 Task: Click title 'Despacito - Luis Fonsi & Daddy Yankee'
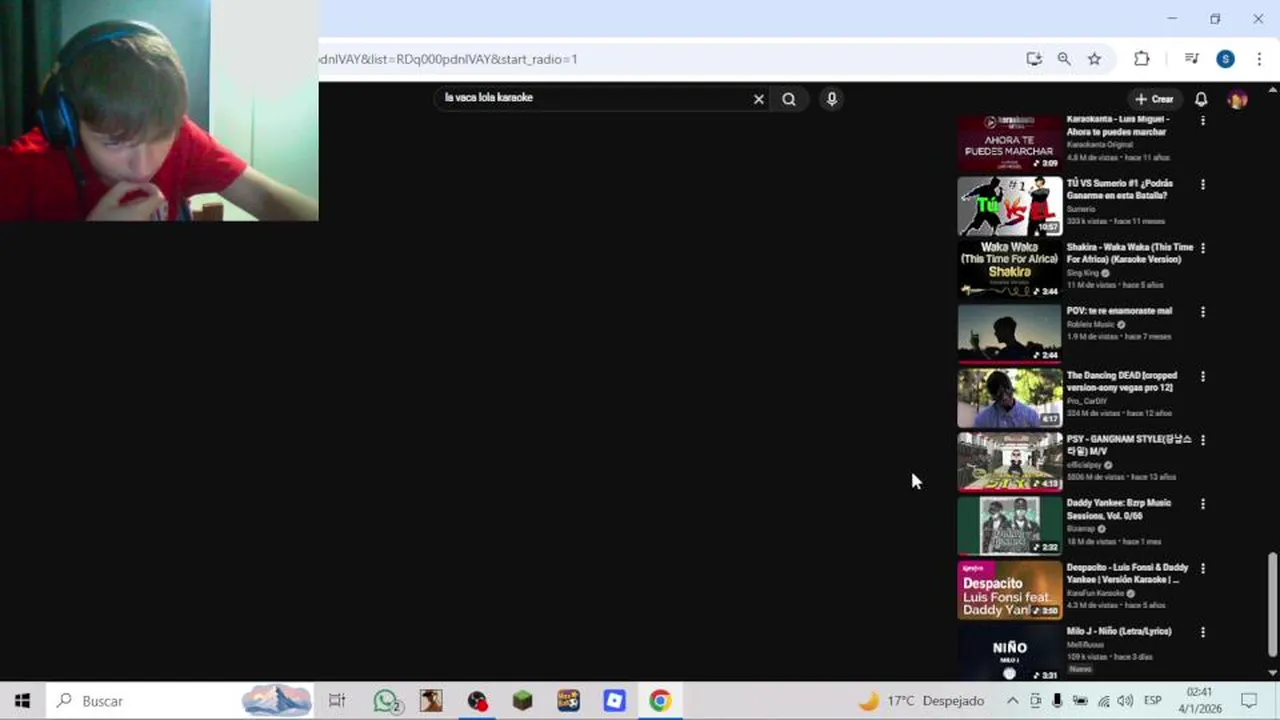coord(1127,573)
